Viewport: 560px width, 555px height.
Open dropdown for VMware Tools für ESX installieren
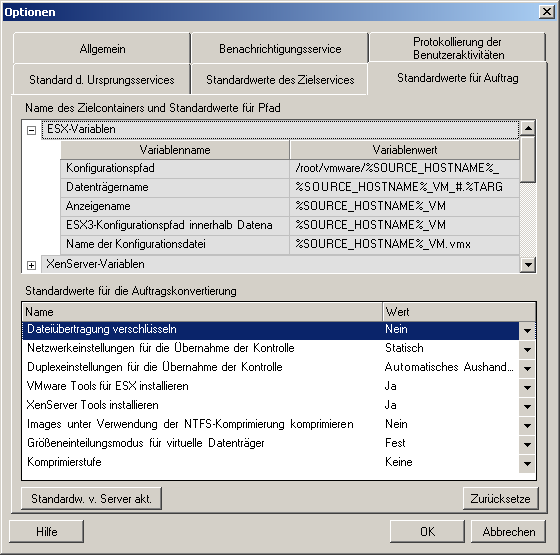pos(527,387)
